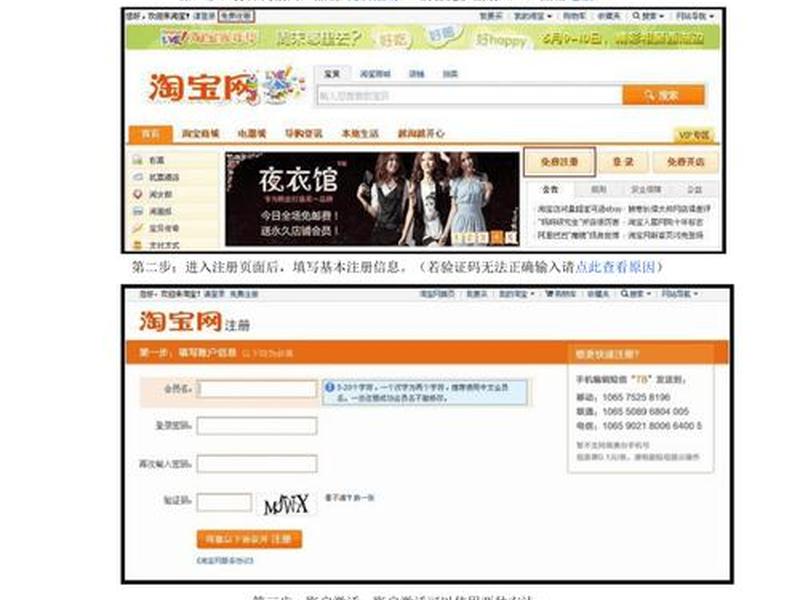This screenshot has height=600, width=800.
Task: Click cart icon 购物车 on registration page
Action: tap(561, 294)
